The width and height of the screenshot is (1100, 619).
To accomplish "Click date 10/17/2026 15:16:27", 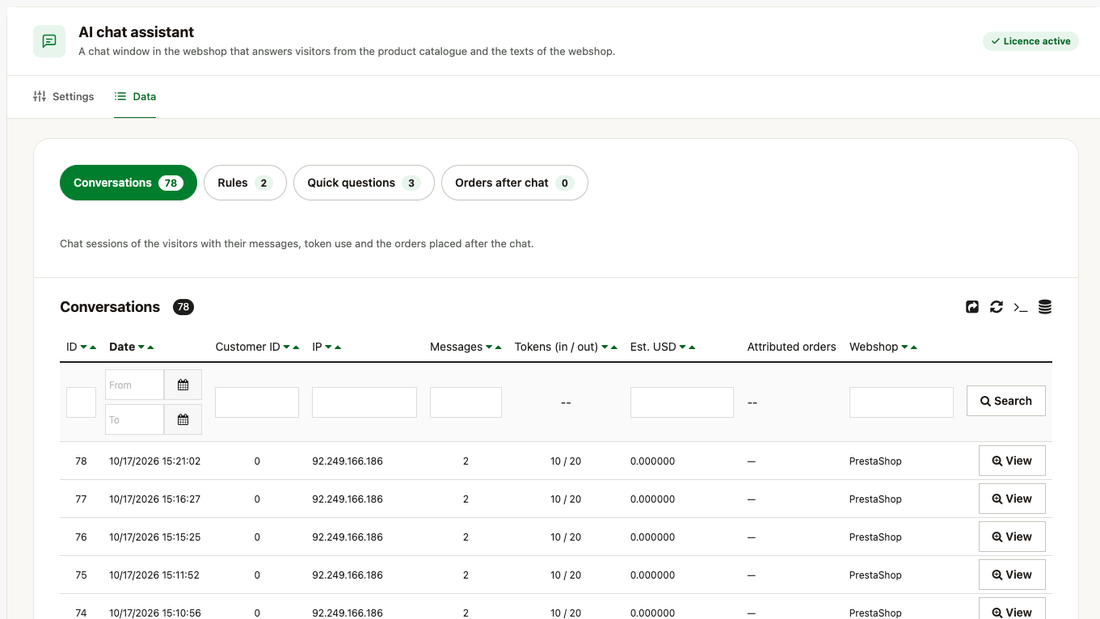I will click(155, 499).
